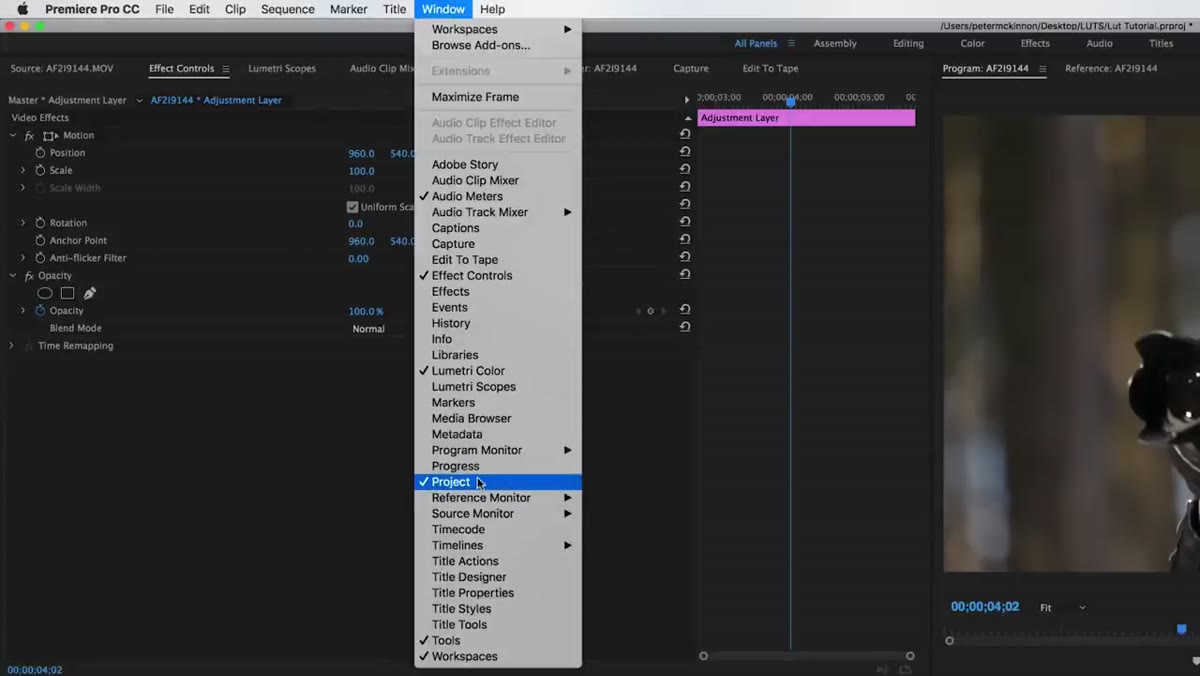Expand the Rotation property
The height and width of the screenshot is (676, 1200).
coord(23,223)
